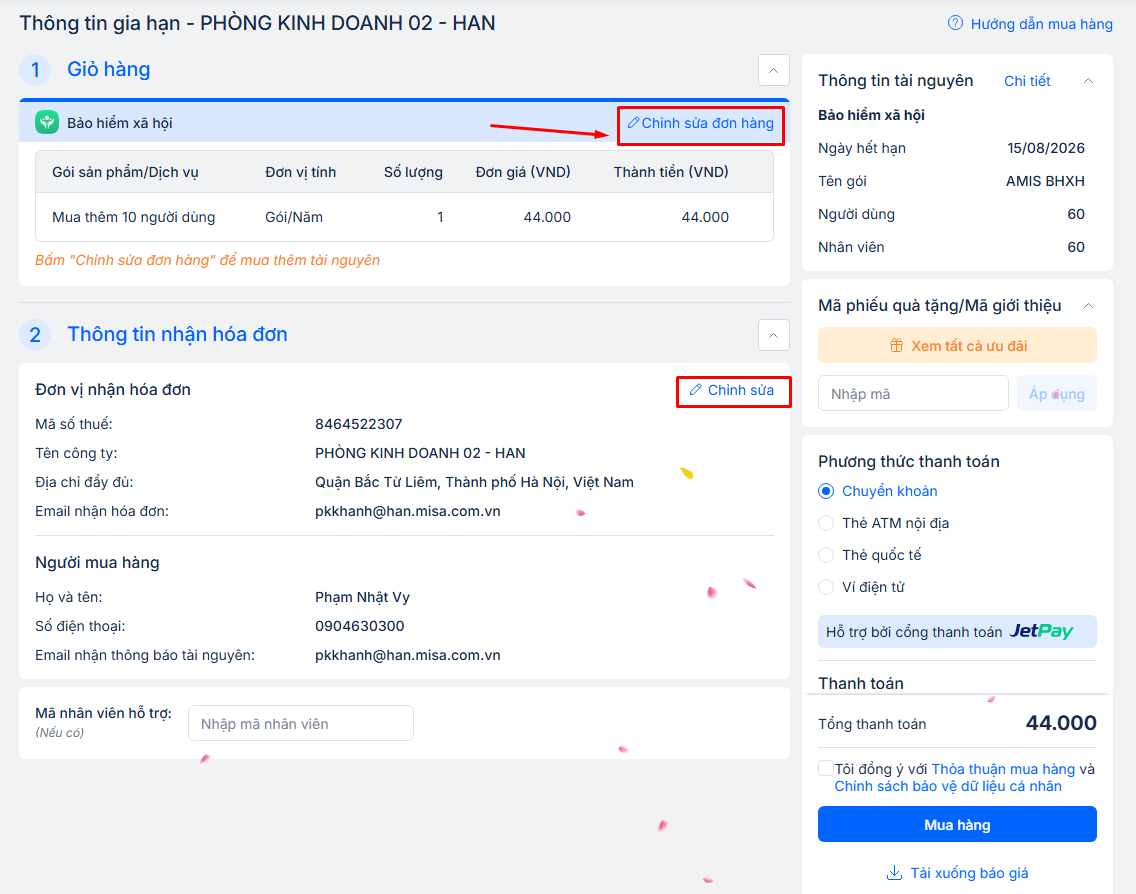Viewport: 1136px width, 894px height.
Task: Click the help question mark icon
Action: click(x=955, y=23)
